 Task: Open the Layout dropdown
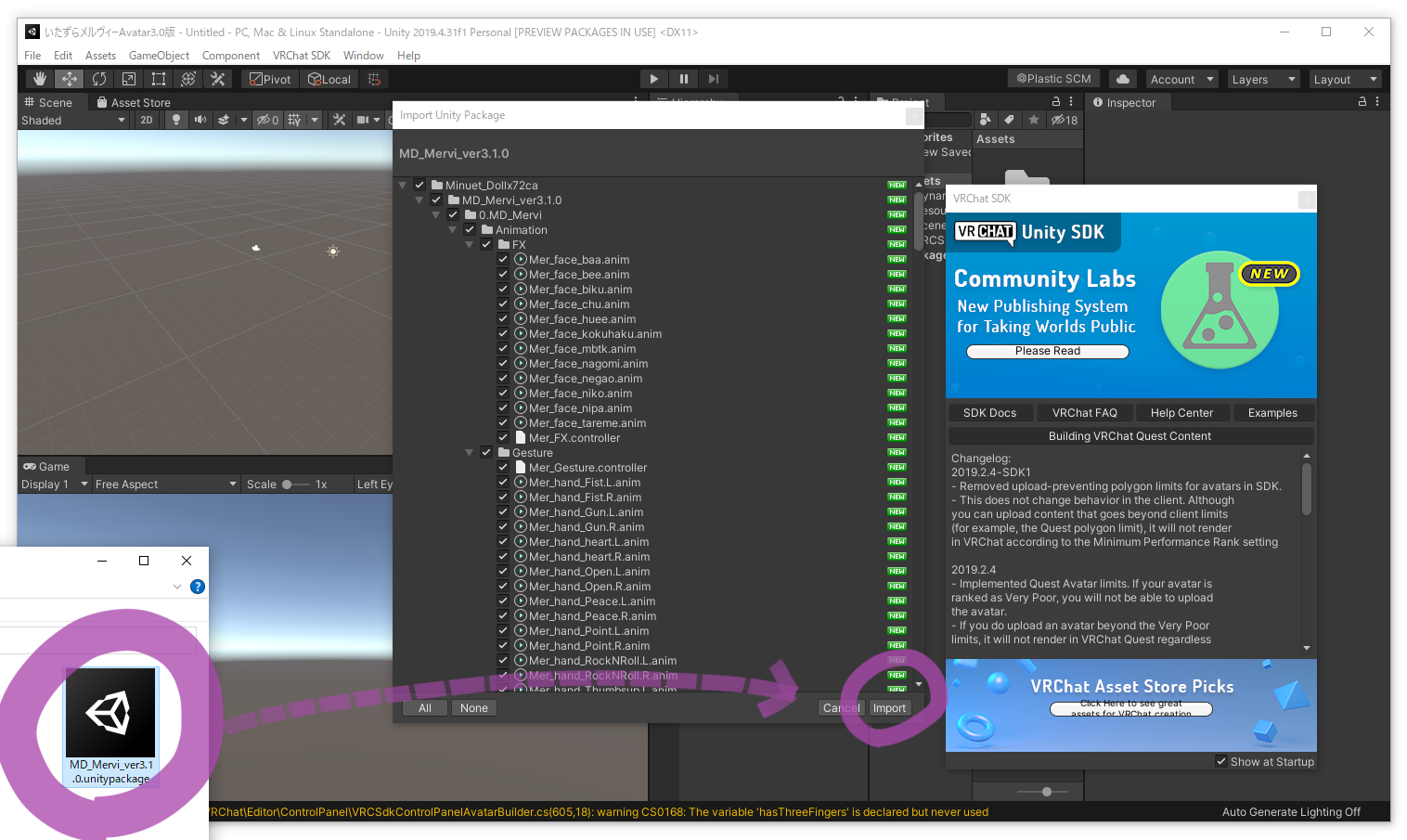click(1344, 79)
